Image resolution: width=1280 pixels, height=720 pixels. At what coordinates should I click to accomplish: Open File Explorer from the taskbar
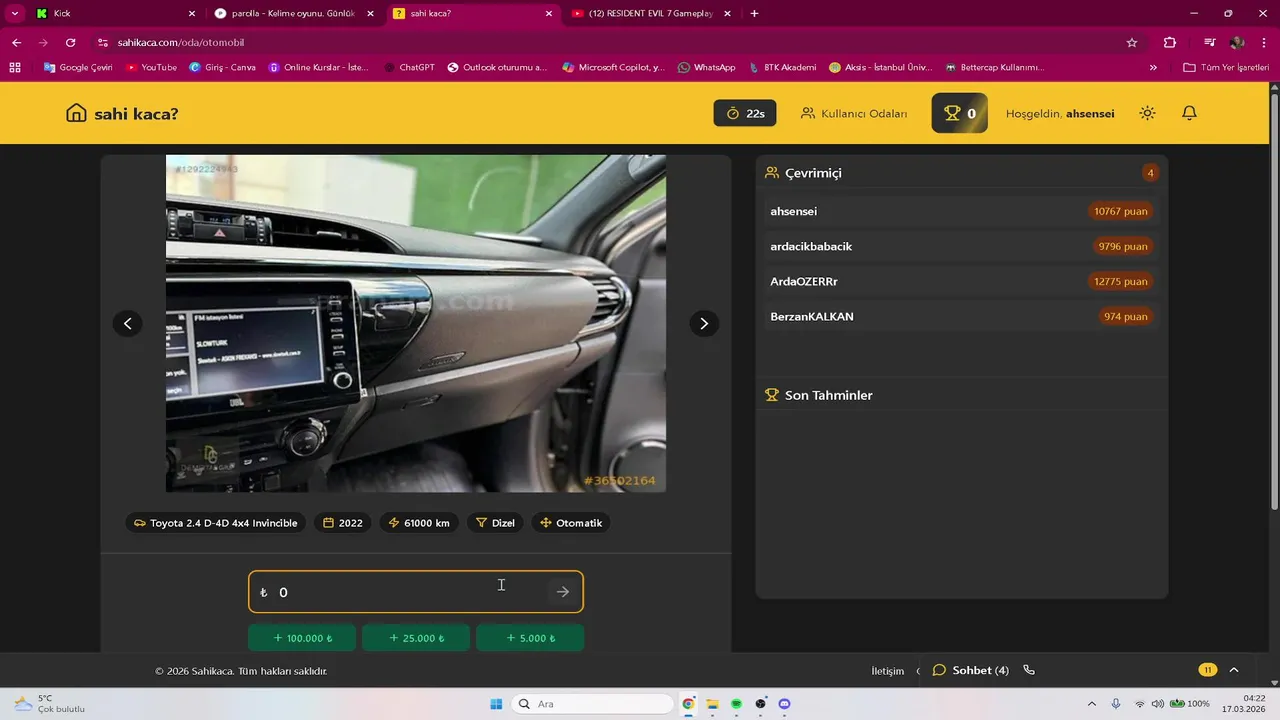point(712,704)
